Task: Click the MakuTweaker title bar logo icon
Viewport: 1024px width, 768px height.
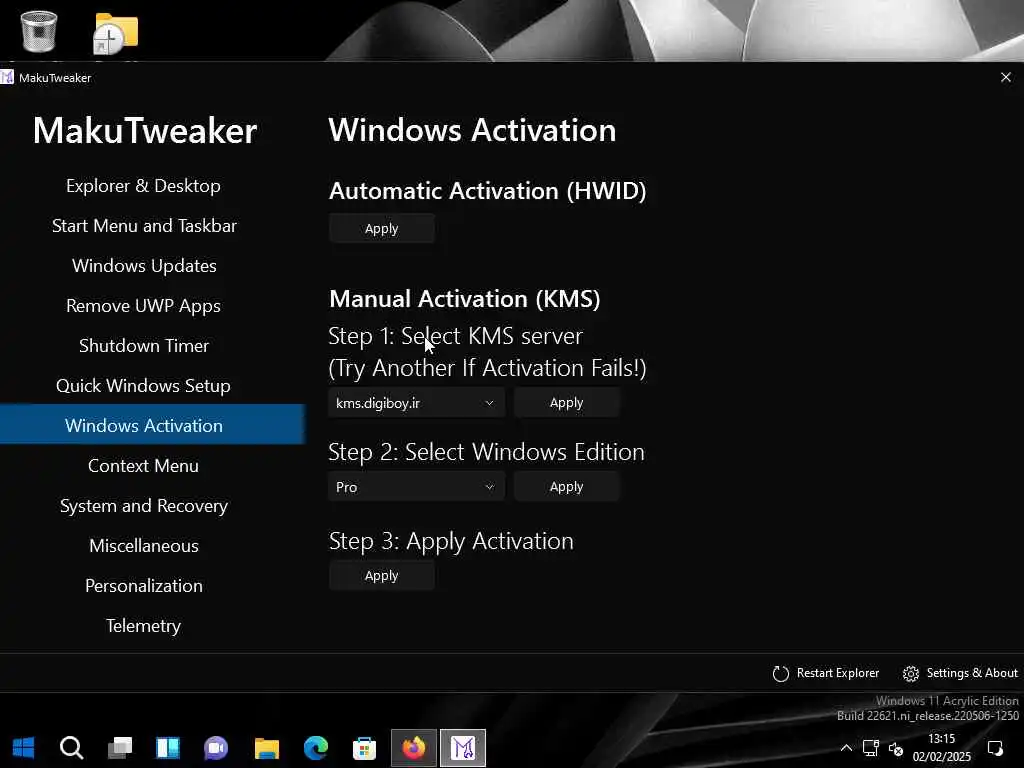Action: (7, 77)
